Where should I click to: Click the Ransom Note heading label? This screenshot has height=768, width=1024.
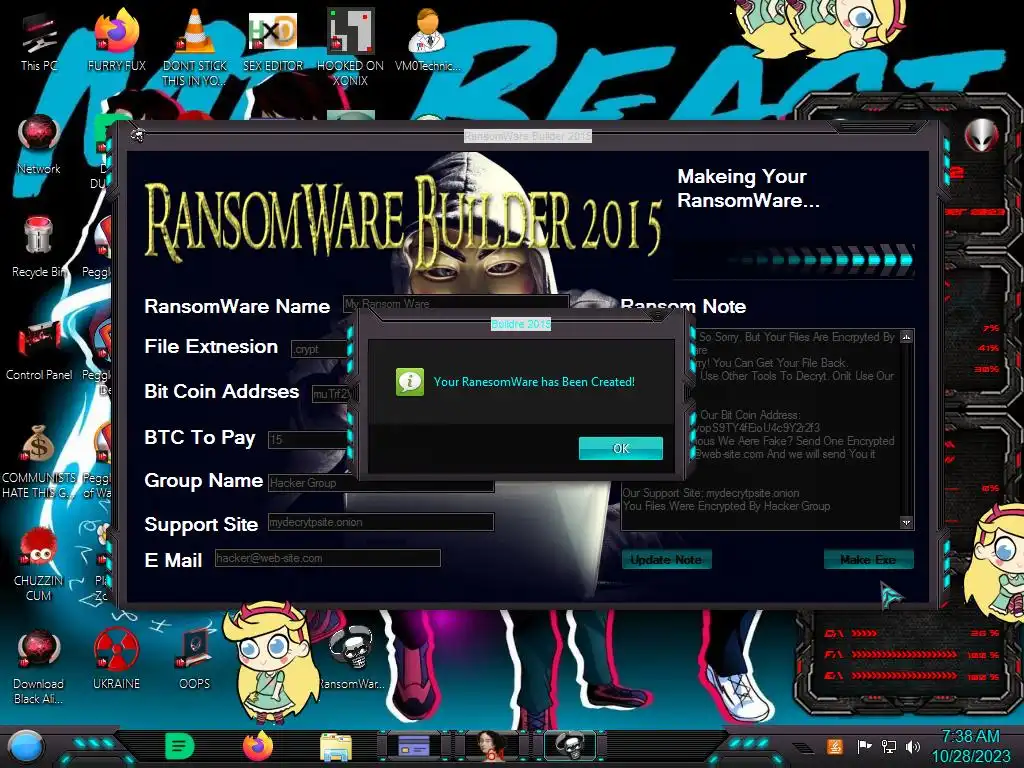pos(683,306)
